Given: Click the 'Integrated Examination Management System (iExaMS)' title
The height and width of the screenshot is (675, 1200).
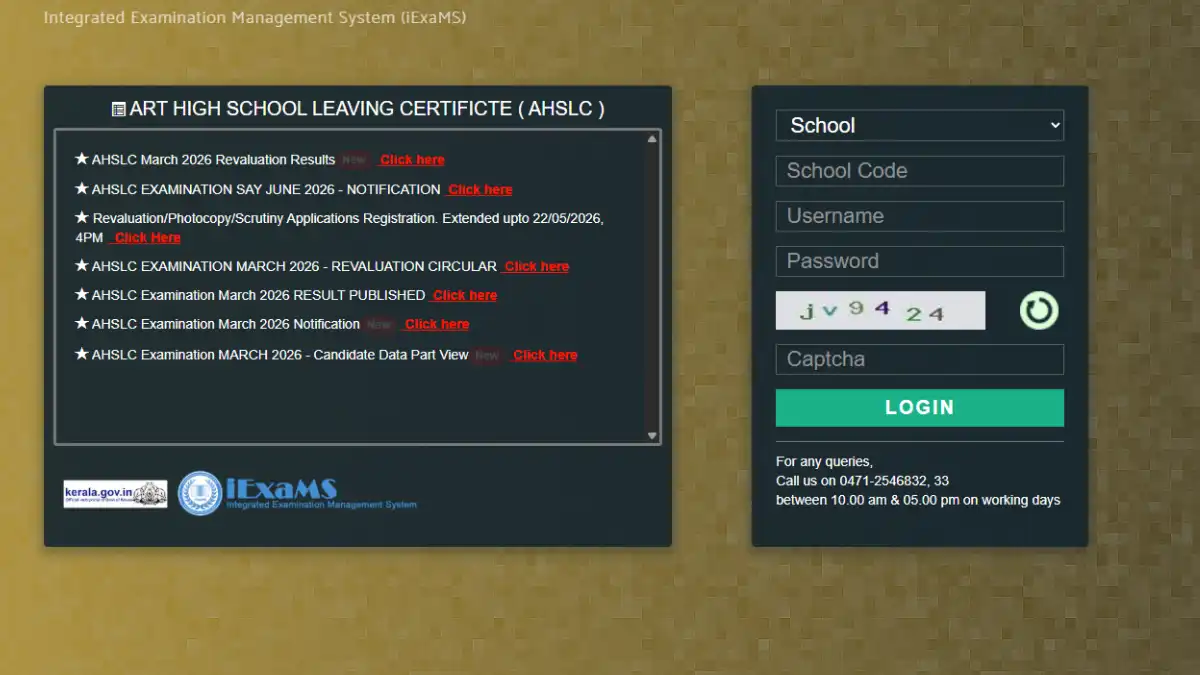Looking at the screenshot, I should [x=255, y=18].
